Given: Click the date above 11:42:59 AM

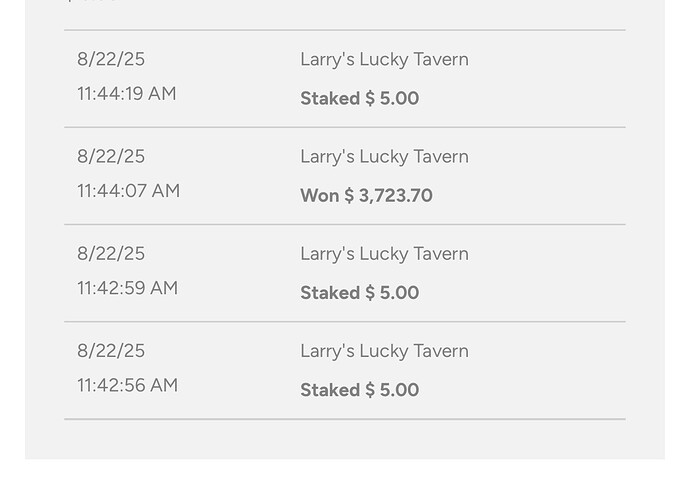Looking at the screenshot, I should coord(111,253).
